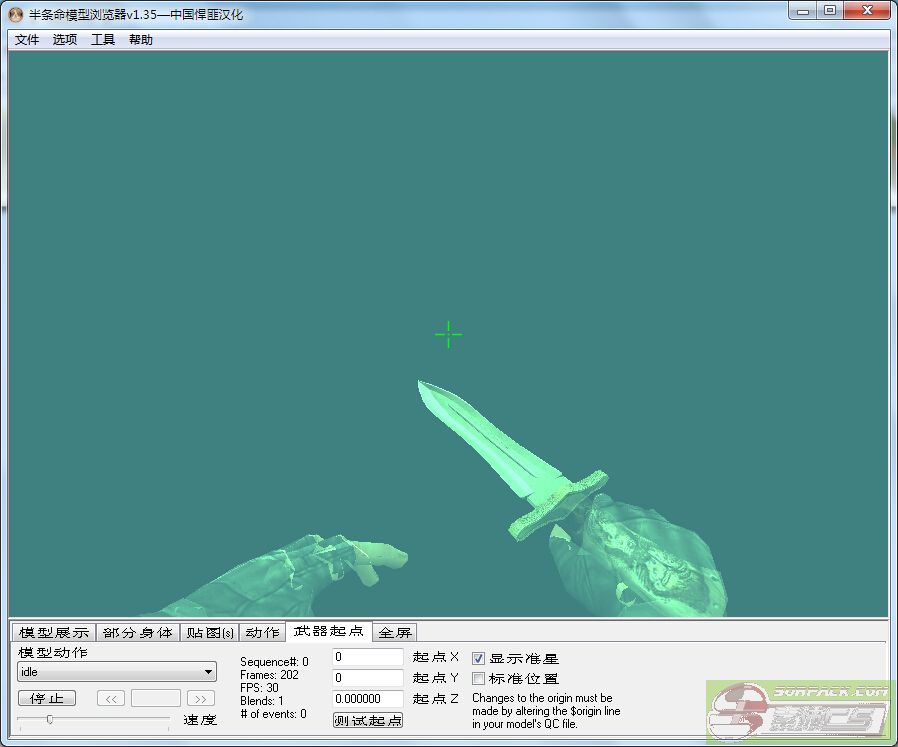The height and width of the screenshot is (747, 898).
Task: Enable the 标准位置 checkbox
Action: pyautogui.click(x=479, y=679)
